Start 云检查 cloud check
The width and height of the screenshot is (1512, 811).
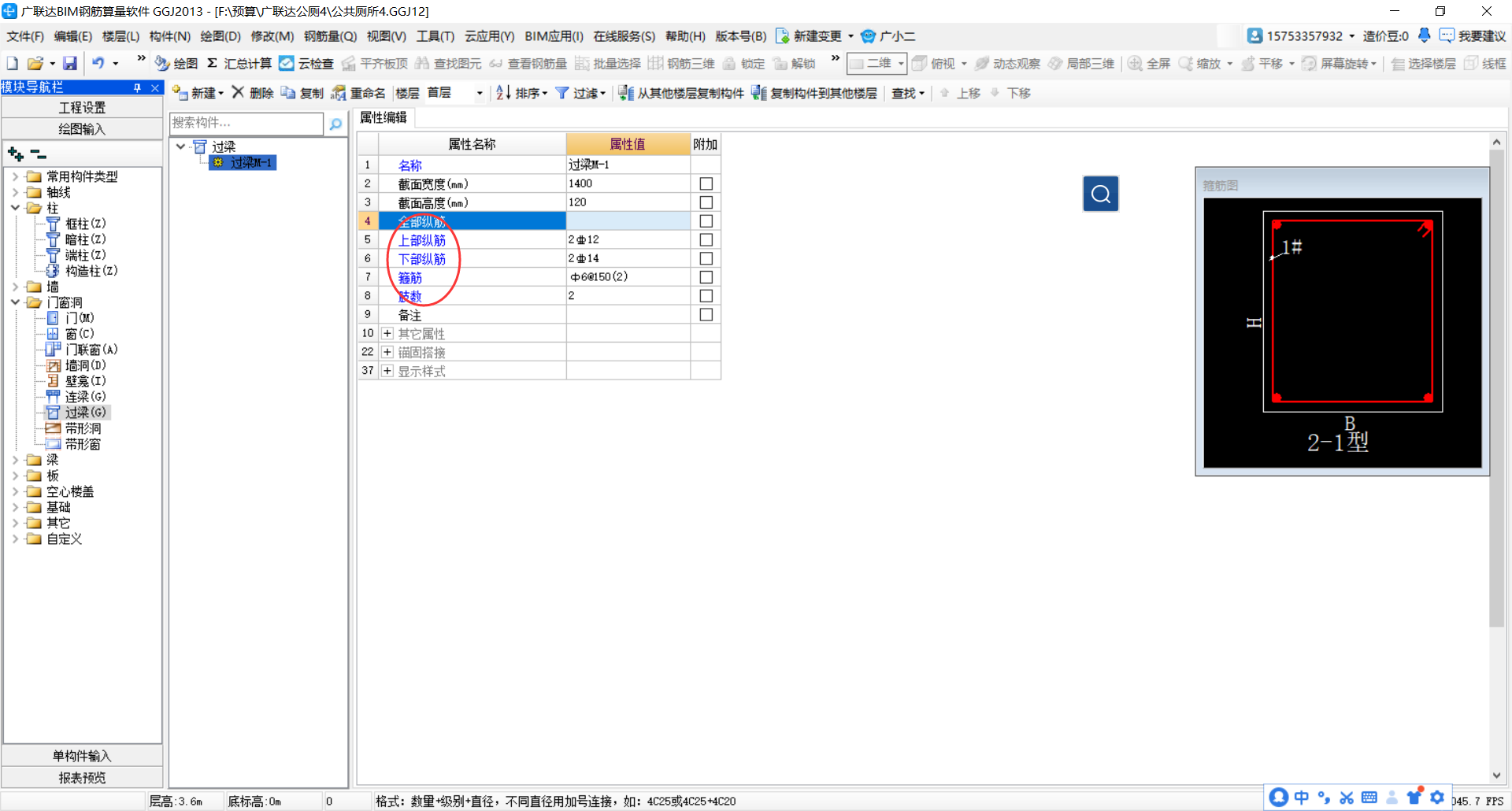coord(306,63)
